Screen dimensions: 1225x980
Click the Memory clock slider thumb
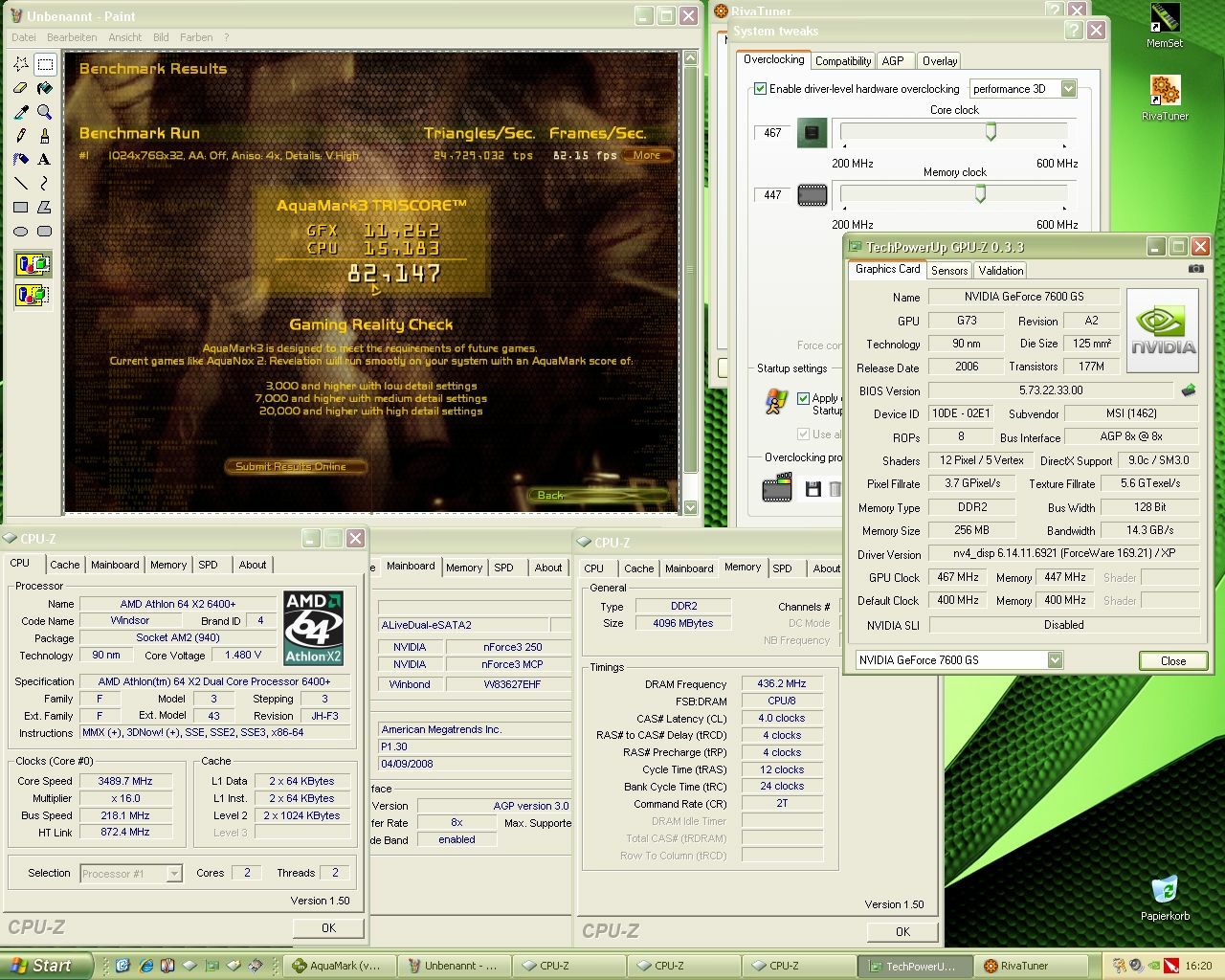pyautogui.click(x=980, y=193)
